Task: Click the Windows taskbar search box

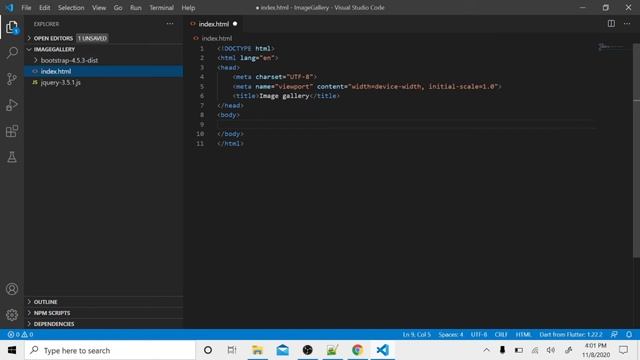Action: click(x=110, y=350)
